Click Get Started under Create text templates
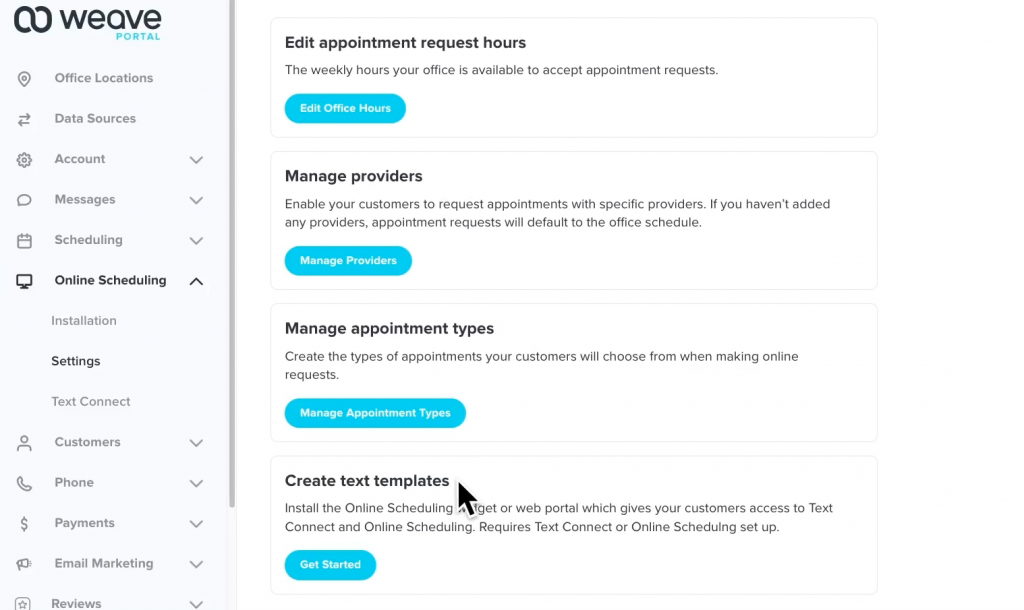This screenshot has height=610, width=1024. click(x=330, y=565)
